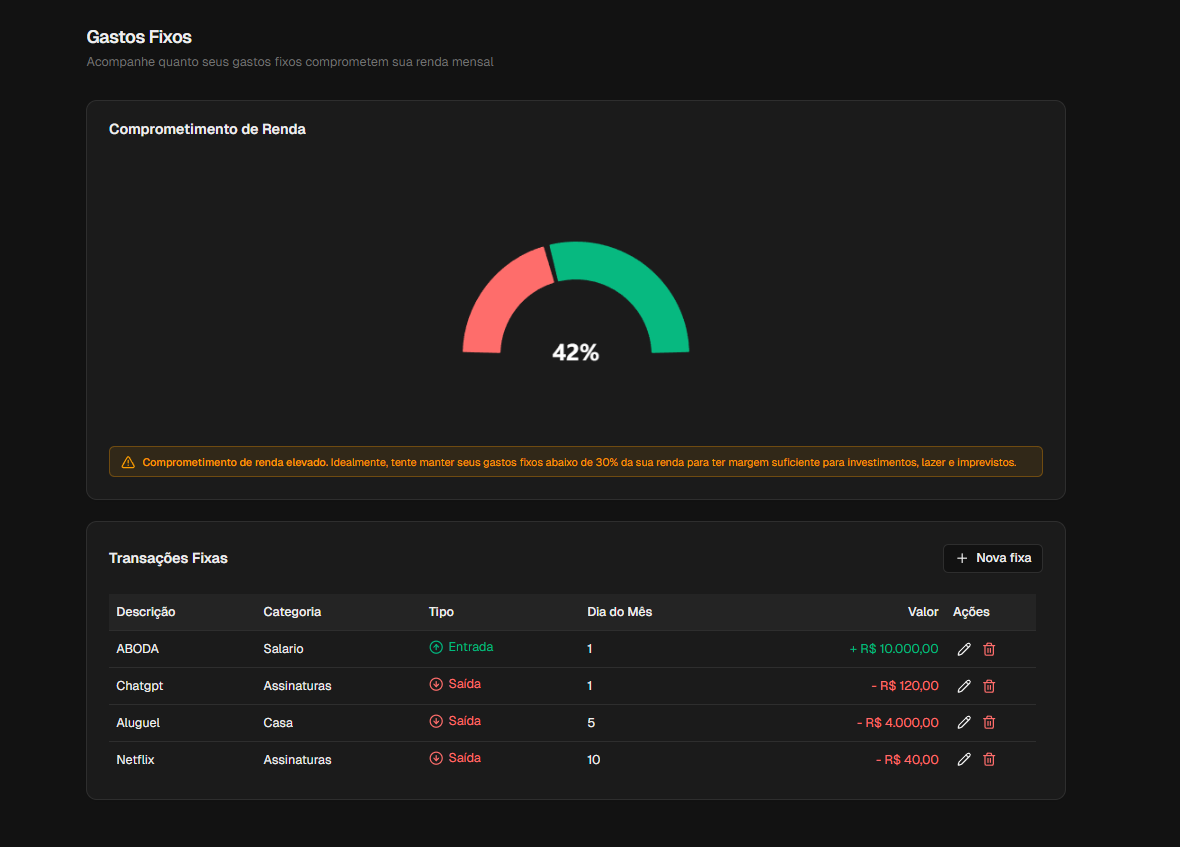Select the Aluguel description cell
This screenshot has height=847, width=1180.
(138, 722)
